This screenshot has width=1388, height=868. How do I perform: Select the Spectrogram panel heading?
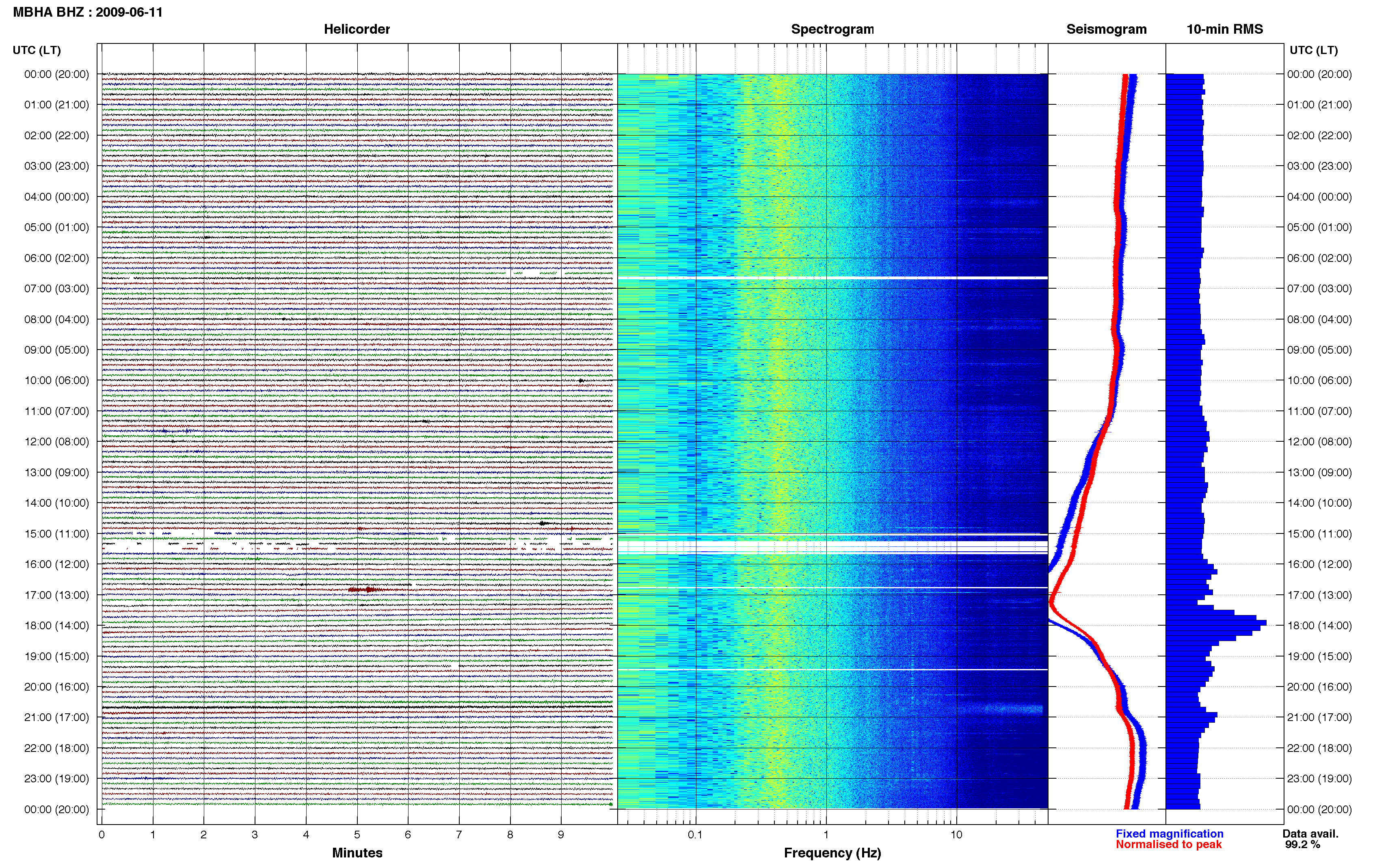click(832, 29)
